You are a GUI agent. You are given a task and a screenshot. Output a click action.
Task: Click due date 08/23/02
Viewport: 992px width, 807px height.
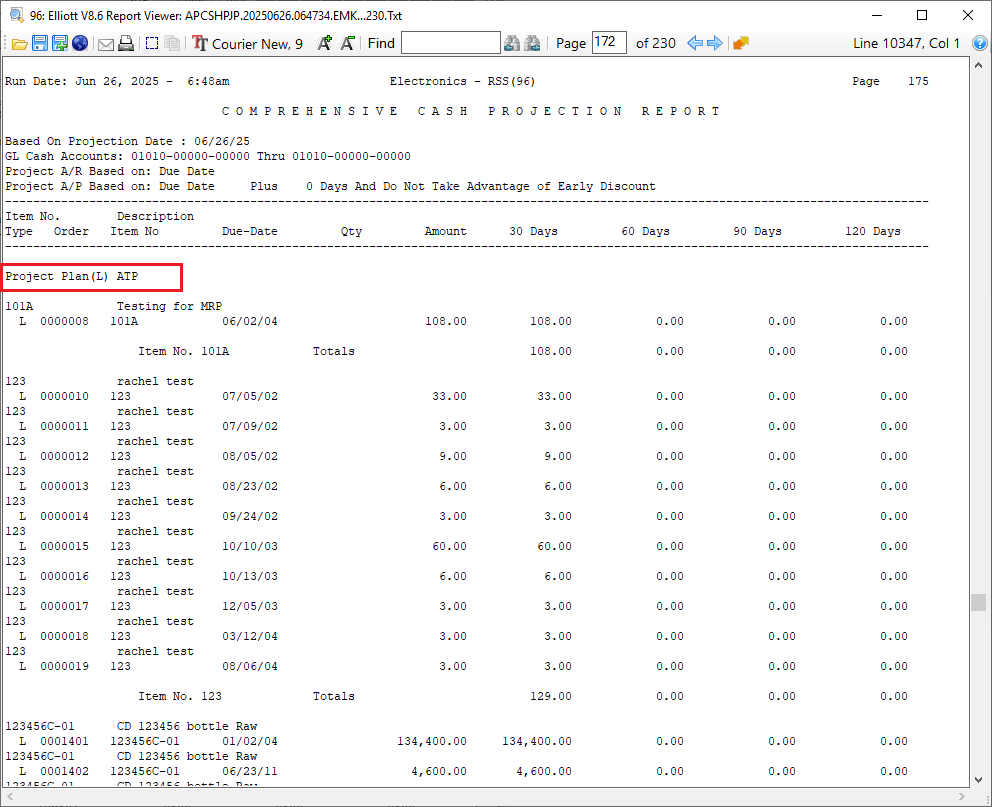click(x=250, y=486)
